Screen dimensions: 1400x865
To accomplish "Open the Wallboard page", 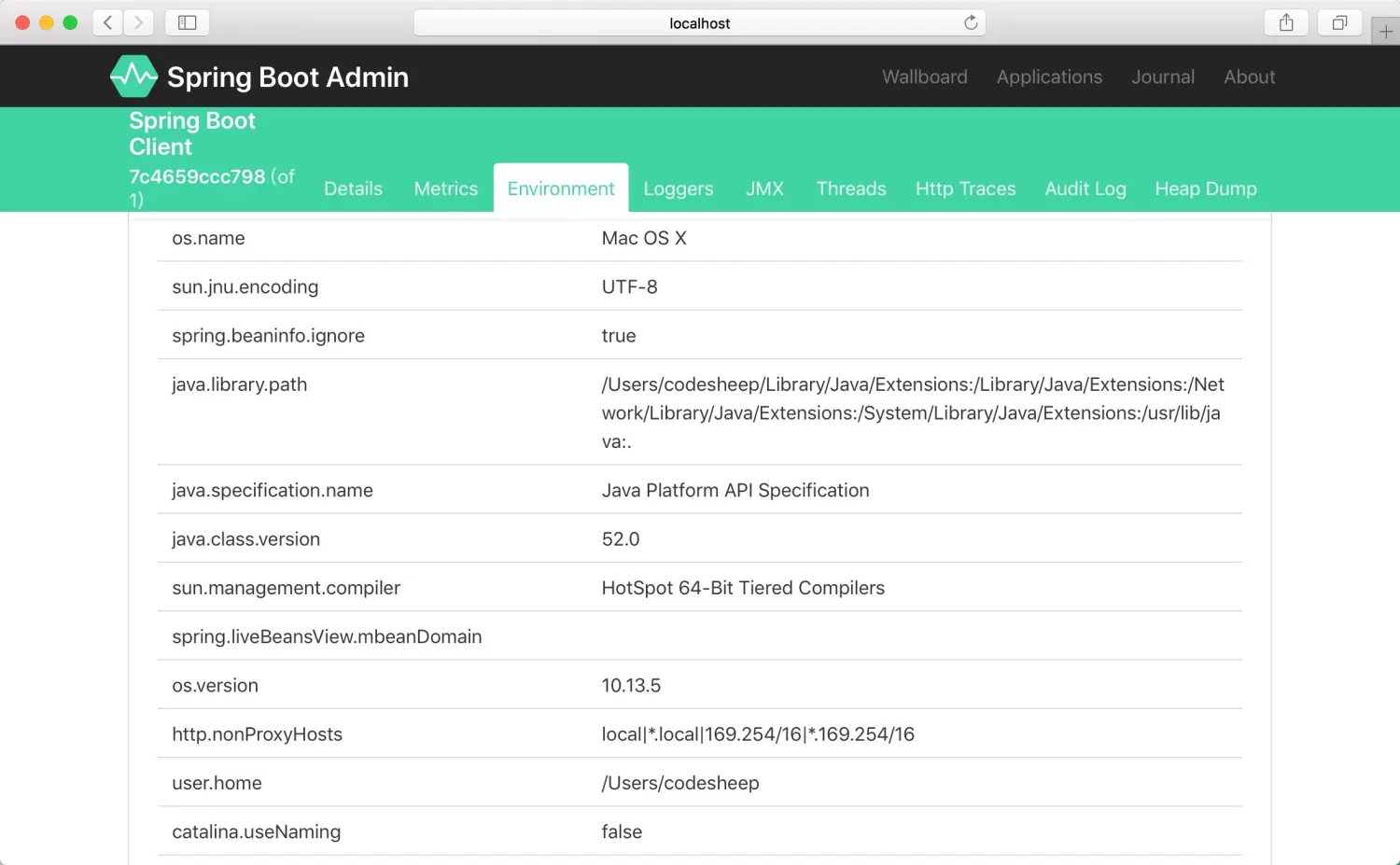I will [x=925, y=77].
